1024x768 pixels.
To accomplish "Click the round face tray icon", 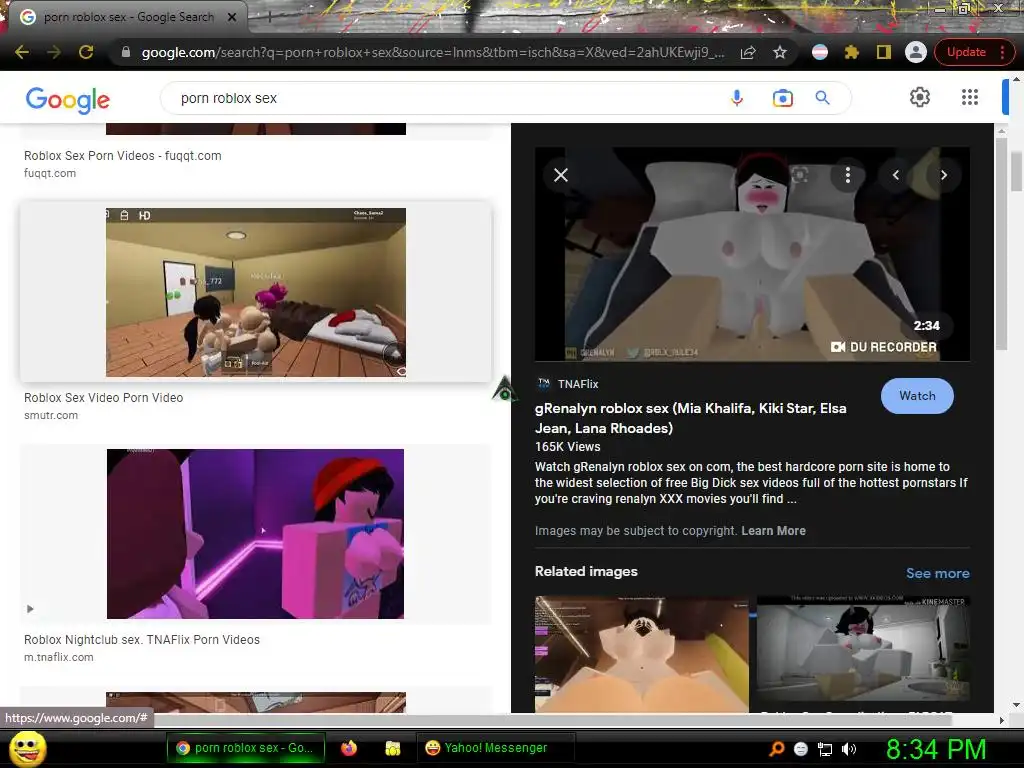I will coord(801,749).
